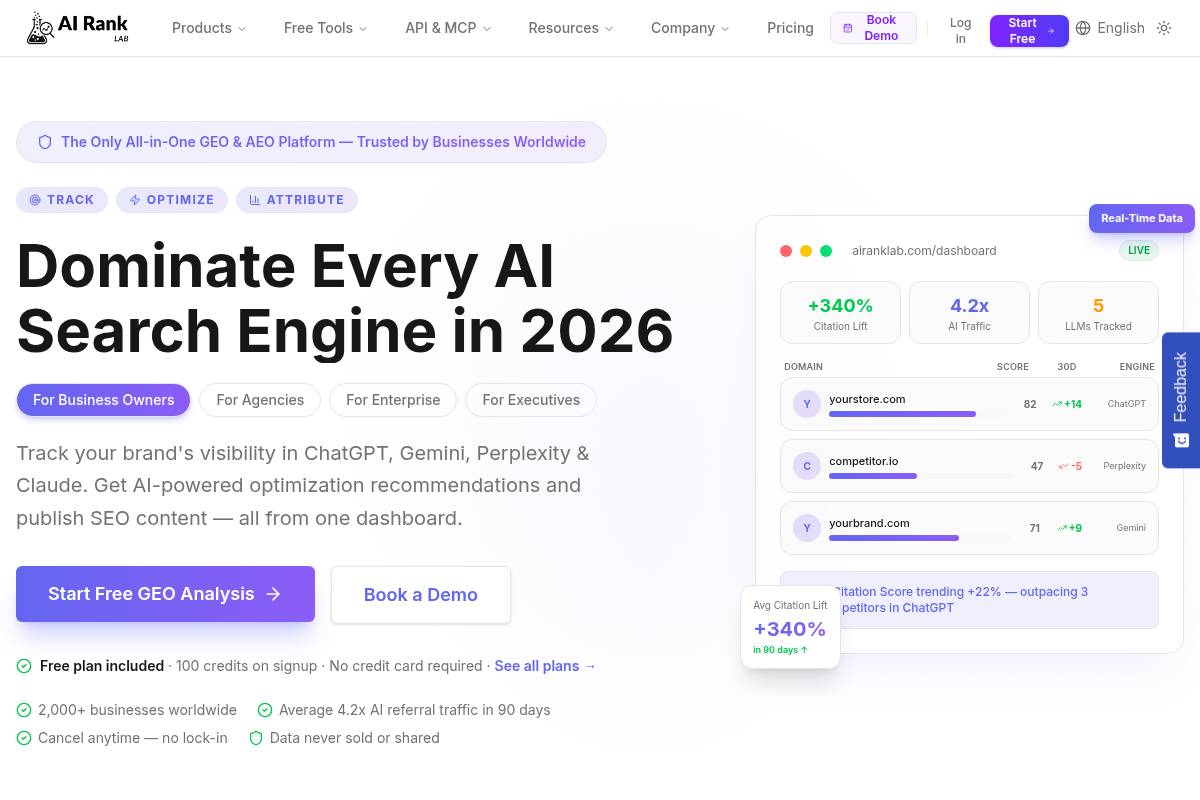This screenshot has width=1200, height=800.
Task: Click the DOMAIN column header
Action: point(804,367)
